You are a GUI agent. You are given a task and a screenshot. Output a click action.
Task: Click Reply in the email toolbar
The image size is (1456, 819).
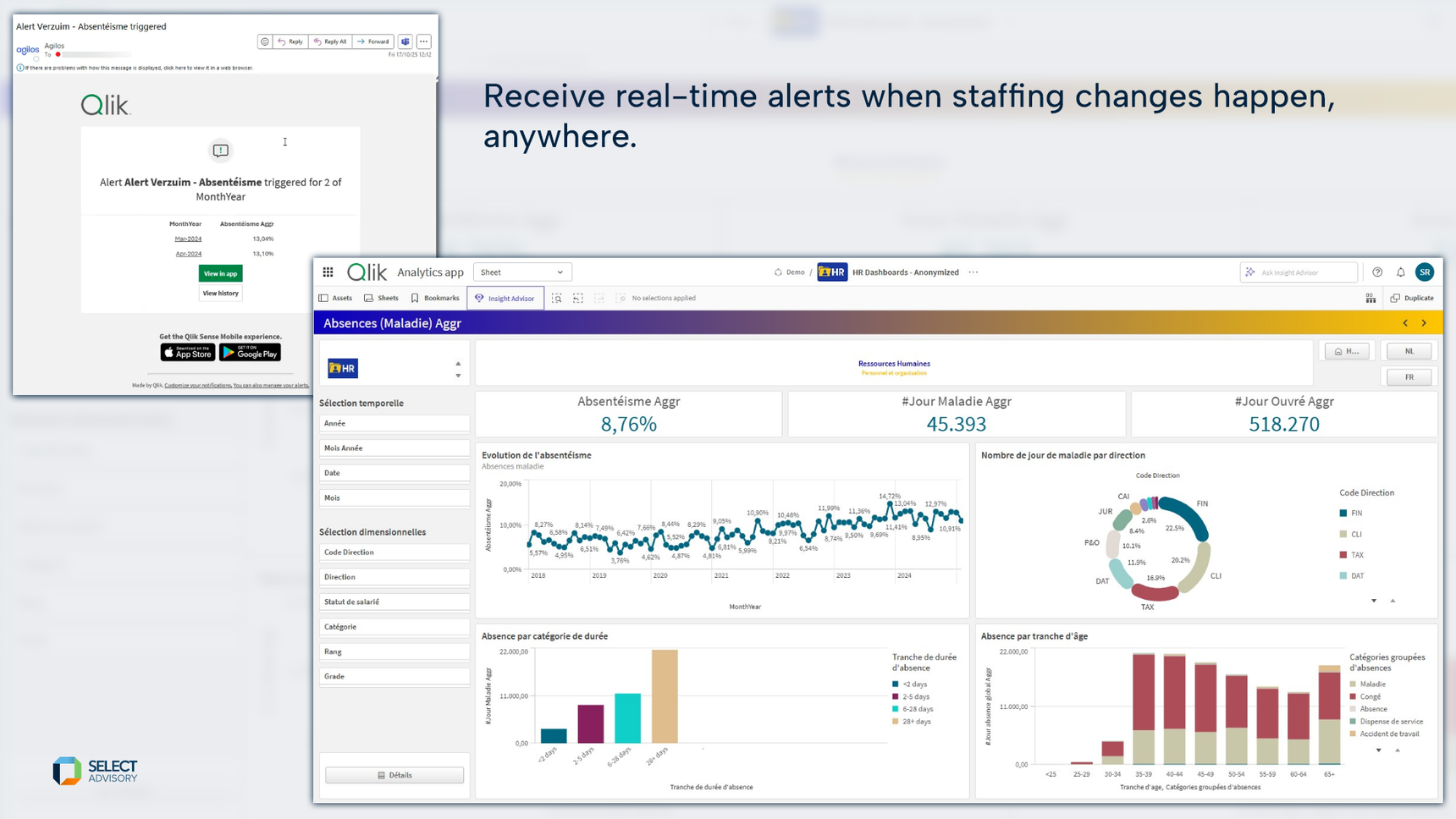pyautogui.click(x=290, y=41)
